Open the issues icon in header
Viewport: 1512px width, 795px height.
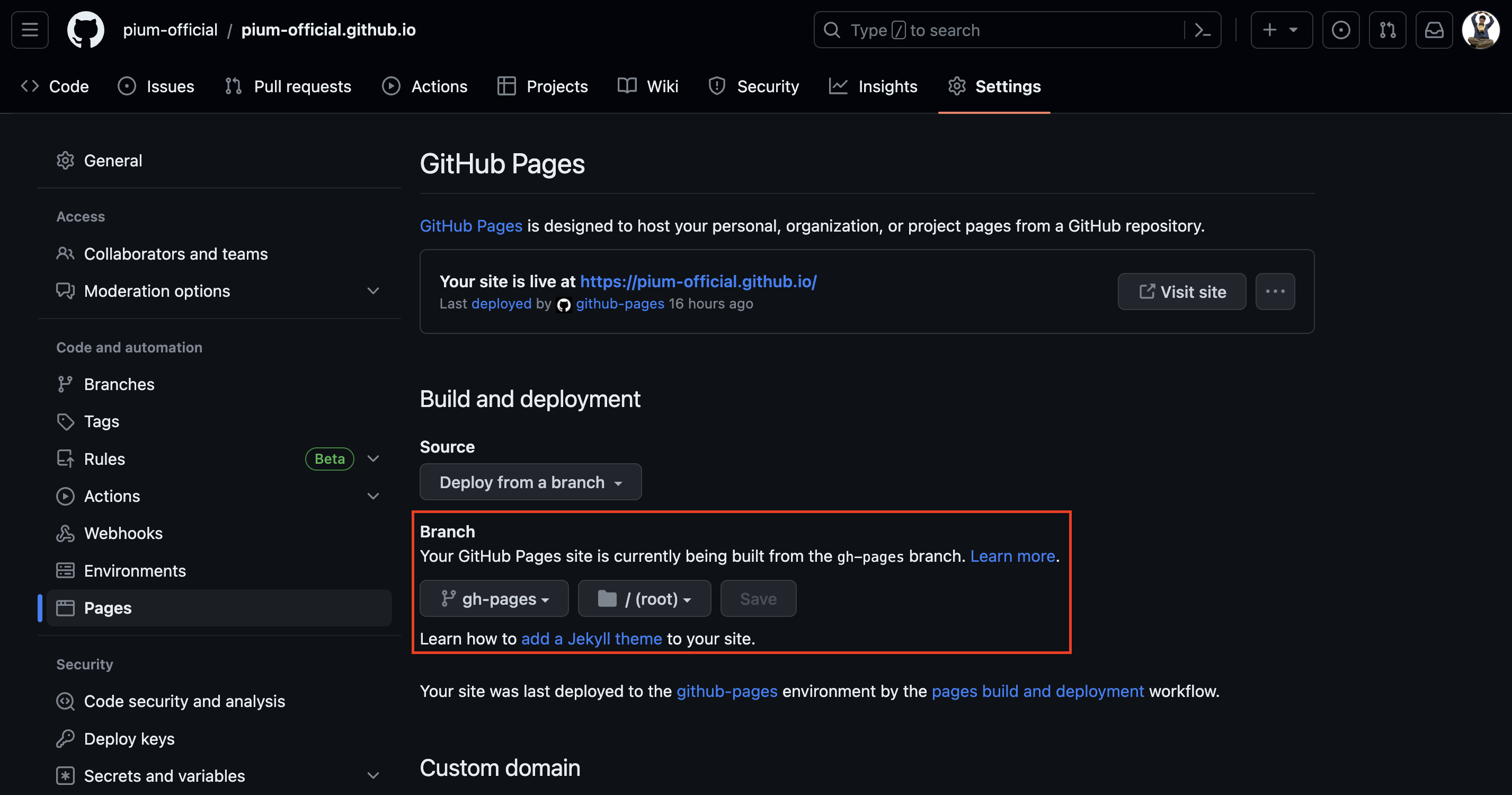click(1340, 30)
